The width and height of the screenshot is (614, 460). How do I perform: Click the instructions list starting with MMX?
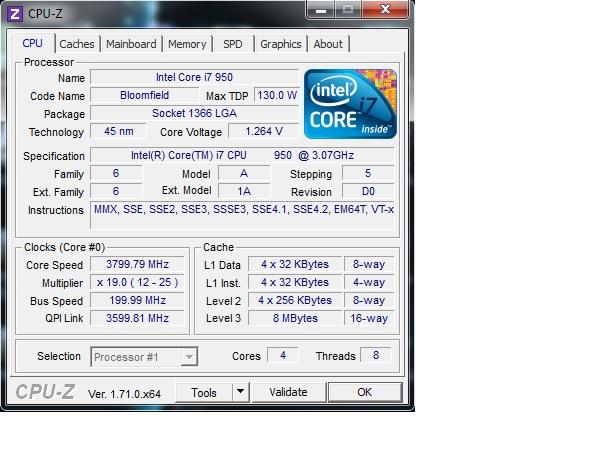(242, 215)
